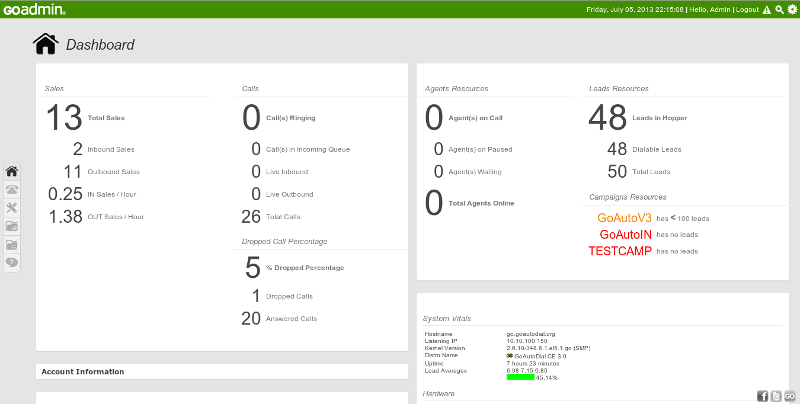Click the Twitter icon at bottom right
800x404 pixels.
click(x=776, y=396)
